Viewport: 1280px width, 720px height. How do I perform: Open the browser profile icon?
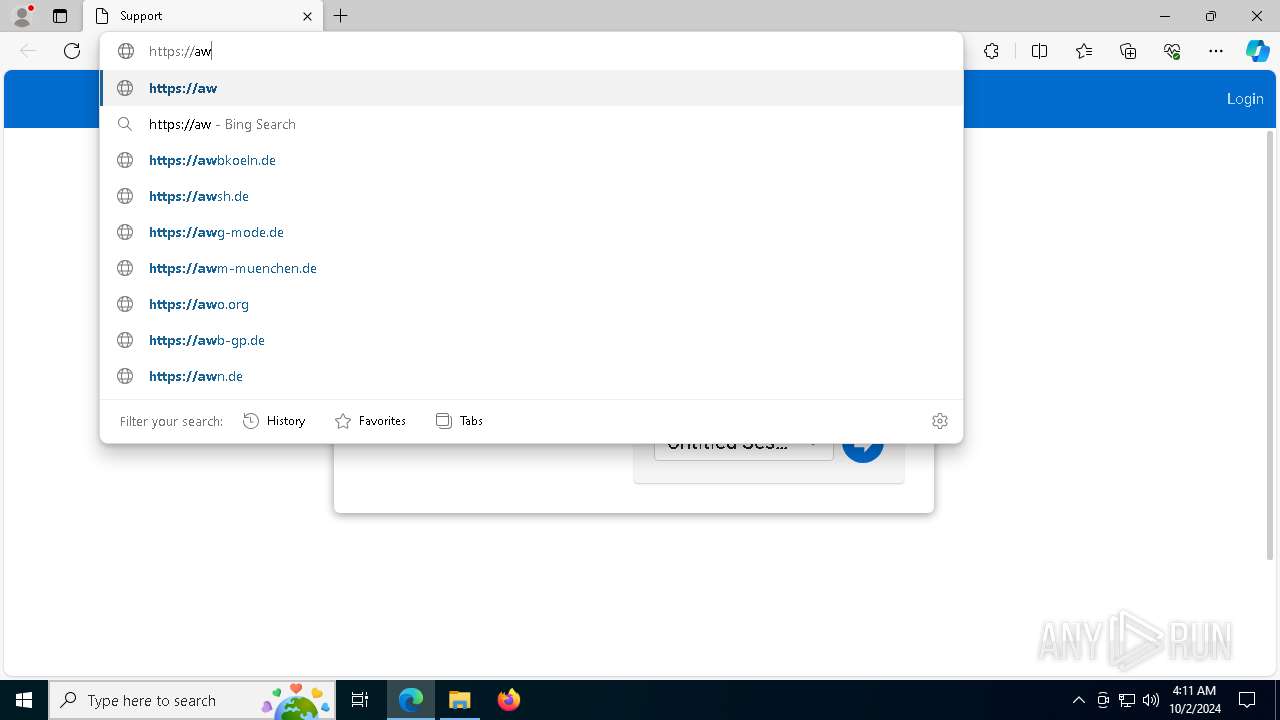[x=22, y=16]
